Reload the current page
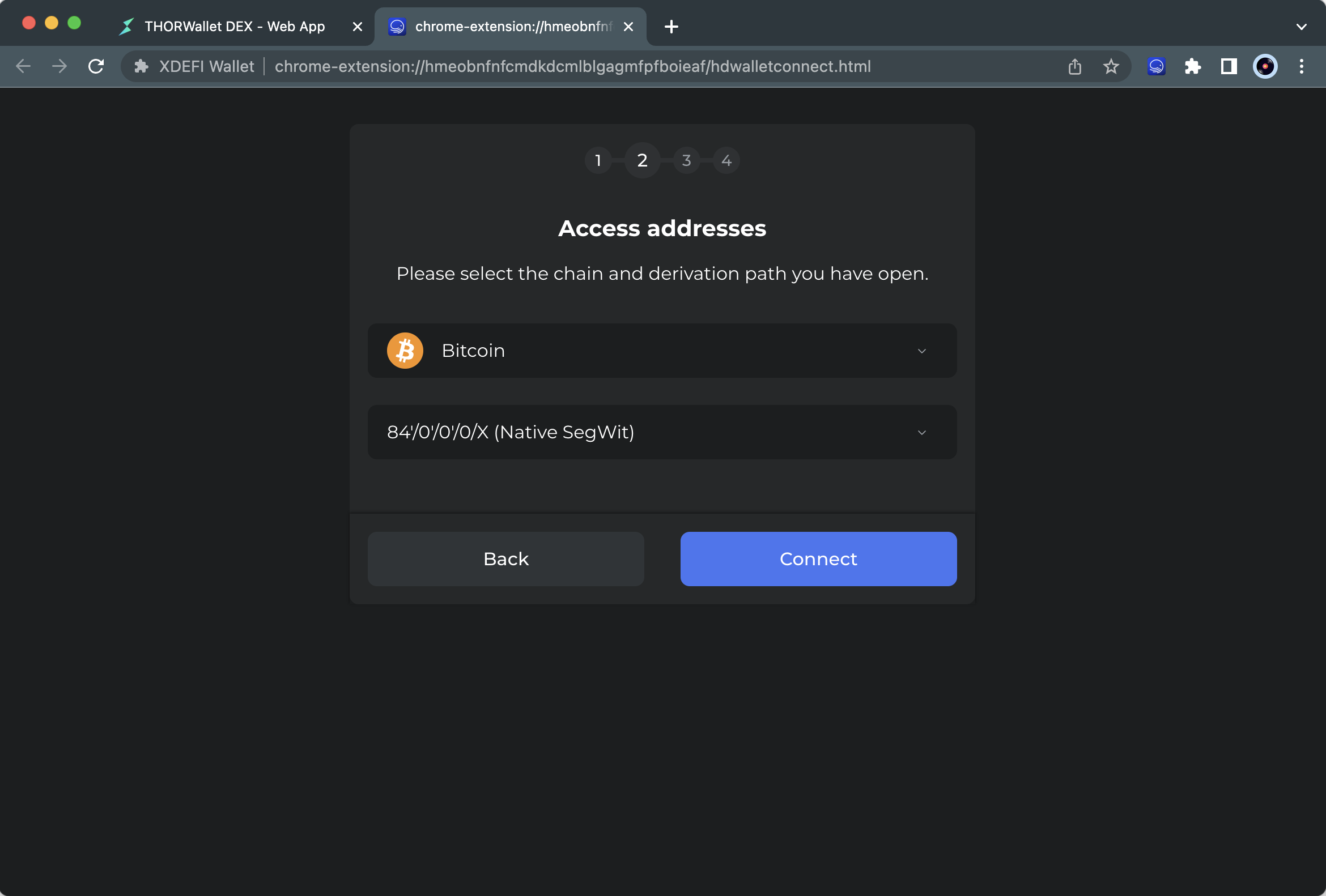 (96, 67)
